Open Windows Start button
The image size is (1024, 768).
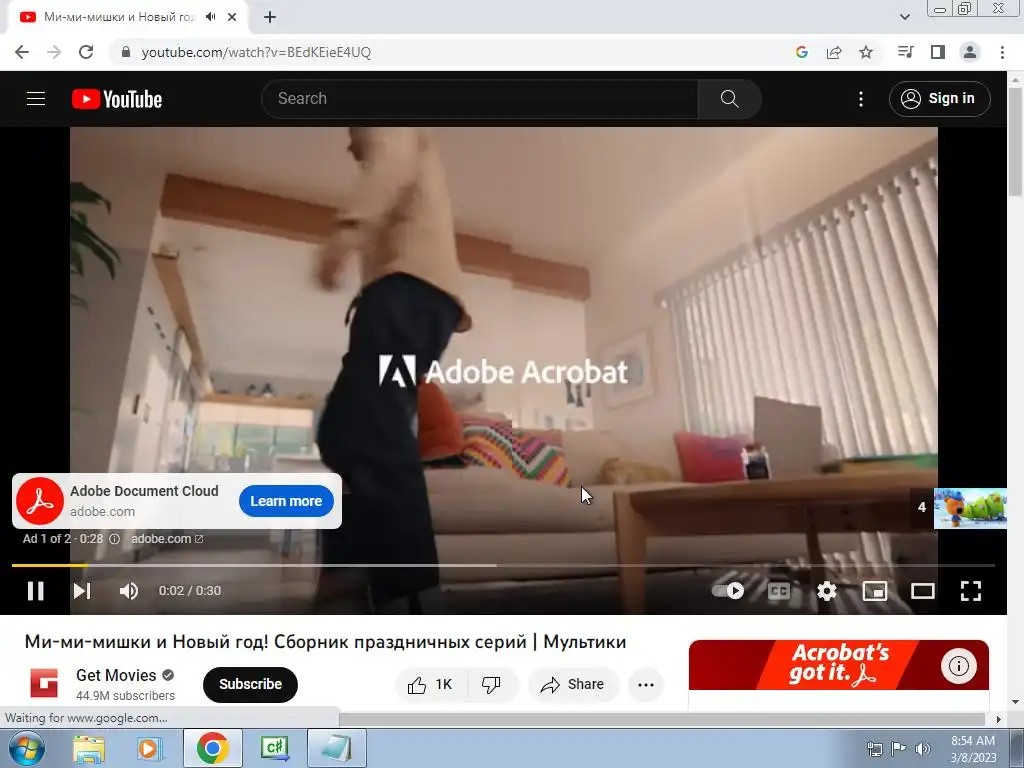(26, 748)
